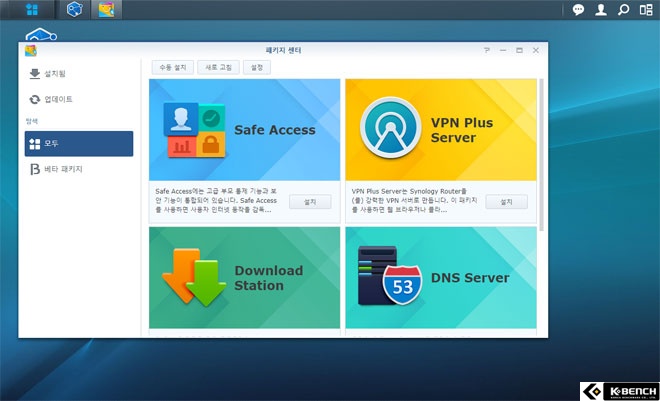The image size is (660, 401).
Task: Open user account options icon
Action: (601, 10)
